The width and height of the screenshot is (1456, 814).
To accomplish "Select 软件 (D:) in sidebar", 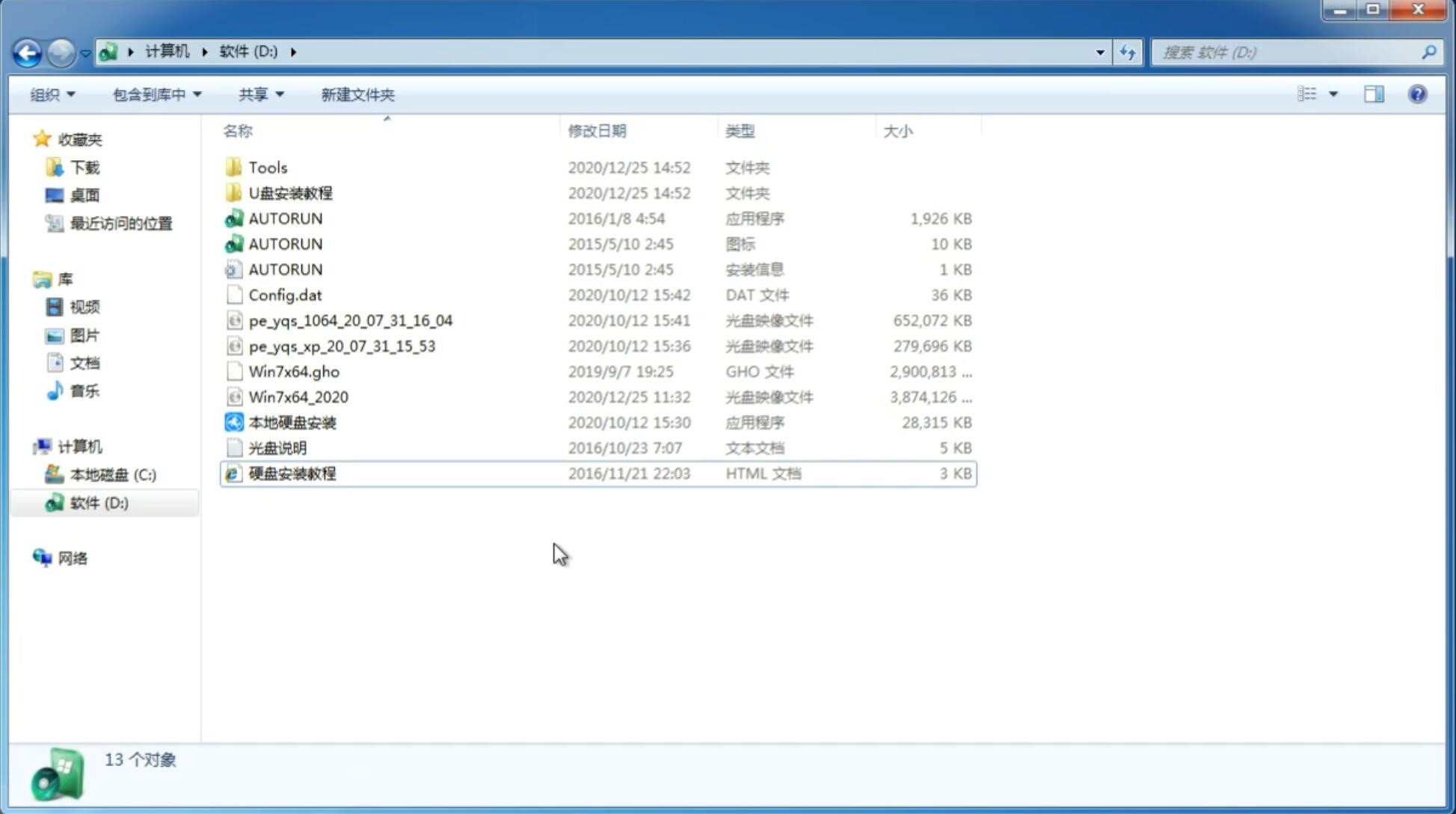I will [99, 502].
